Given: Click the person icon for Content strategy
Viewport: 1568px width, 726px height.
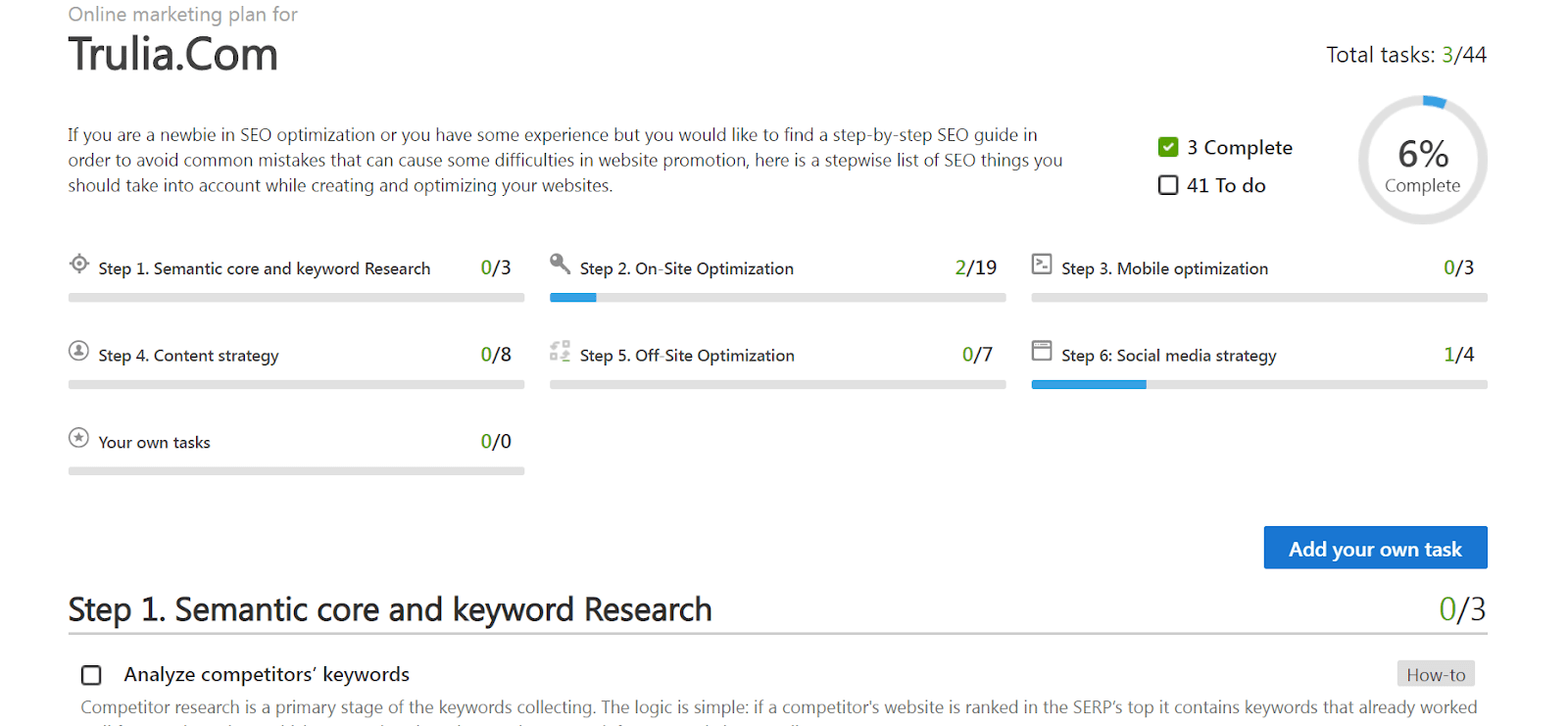Looking at the screenshot, I should [79, 351].
